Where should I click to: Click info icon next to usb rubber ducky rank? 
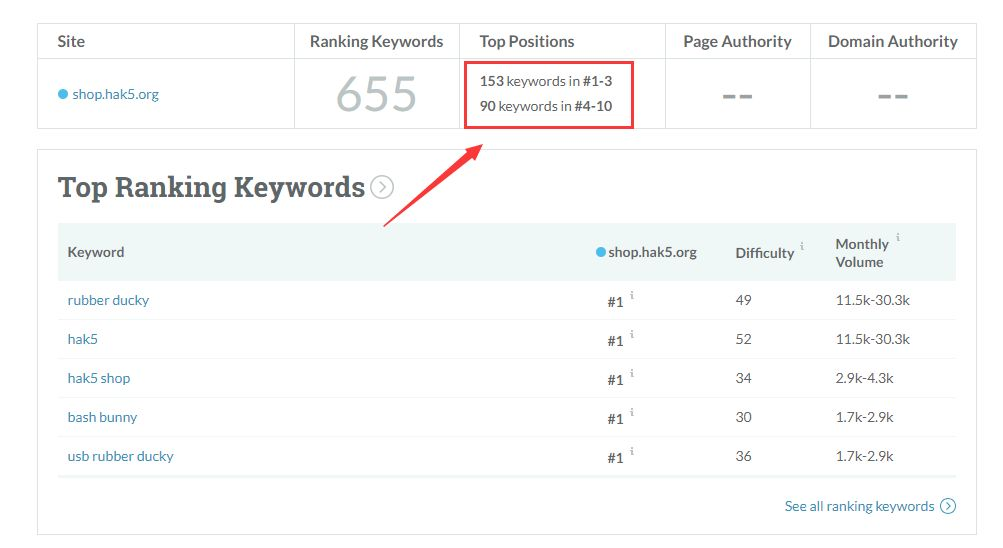click(632, 451)
